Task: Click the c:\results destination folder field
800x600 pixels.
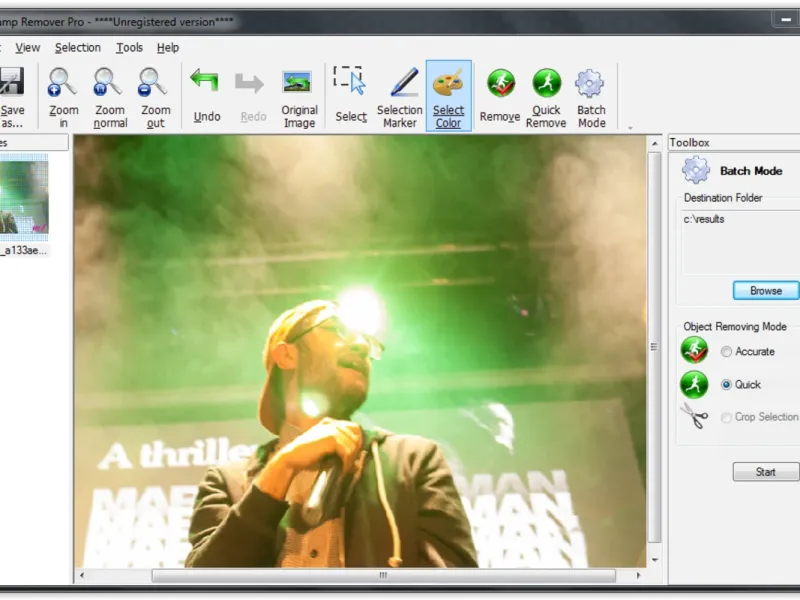Action: 741,242
